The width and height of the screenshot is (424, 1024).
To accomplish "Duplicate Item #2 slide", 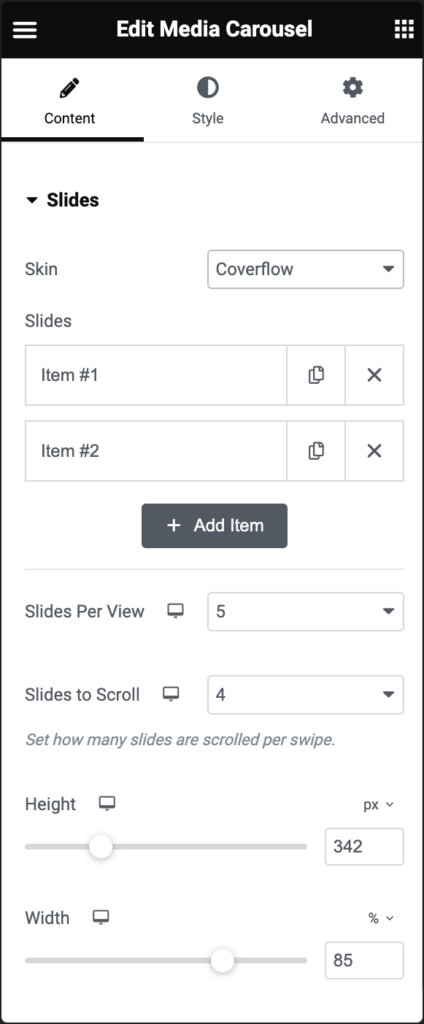I will coord(316,451).
